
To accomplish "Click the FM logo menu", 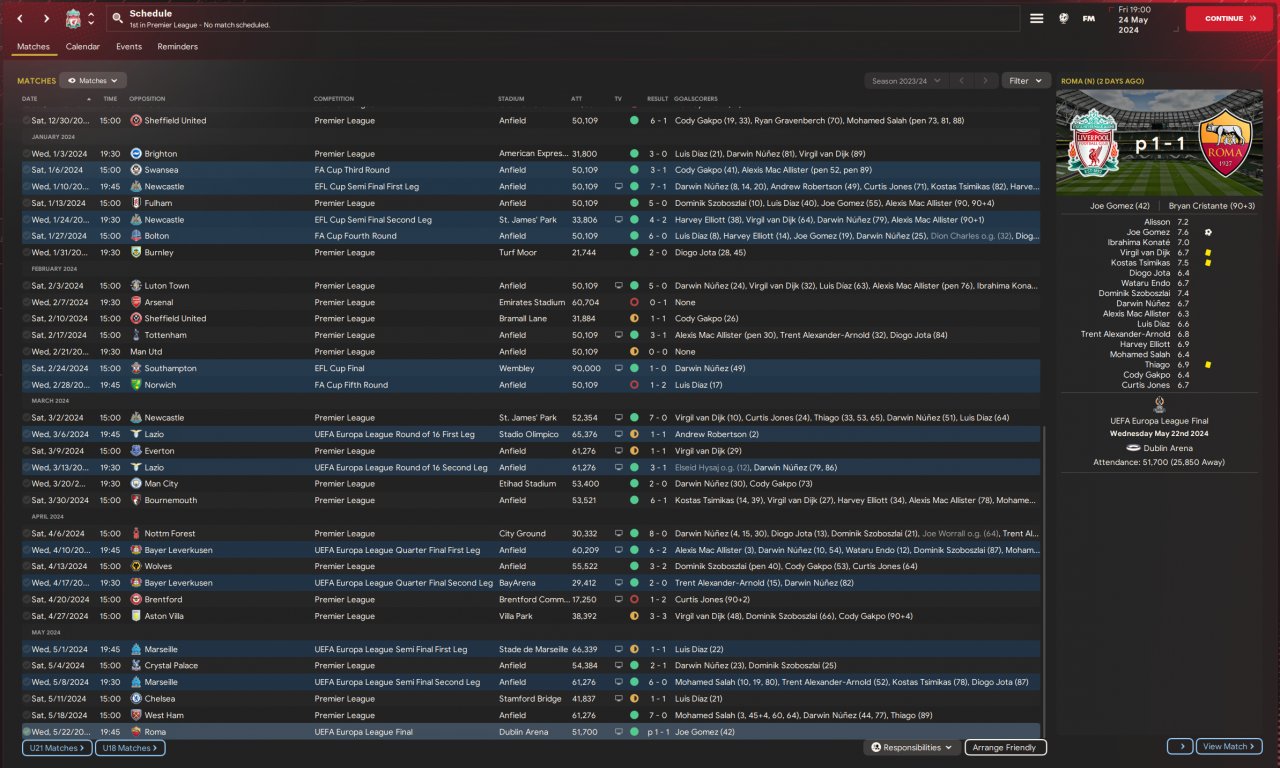I will coord(1088,19).
